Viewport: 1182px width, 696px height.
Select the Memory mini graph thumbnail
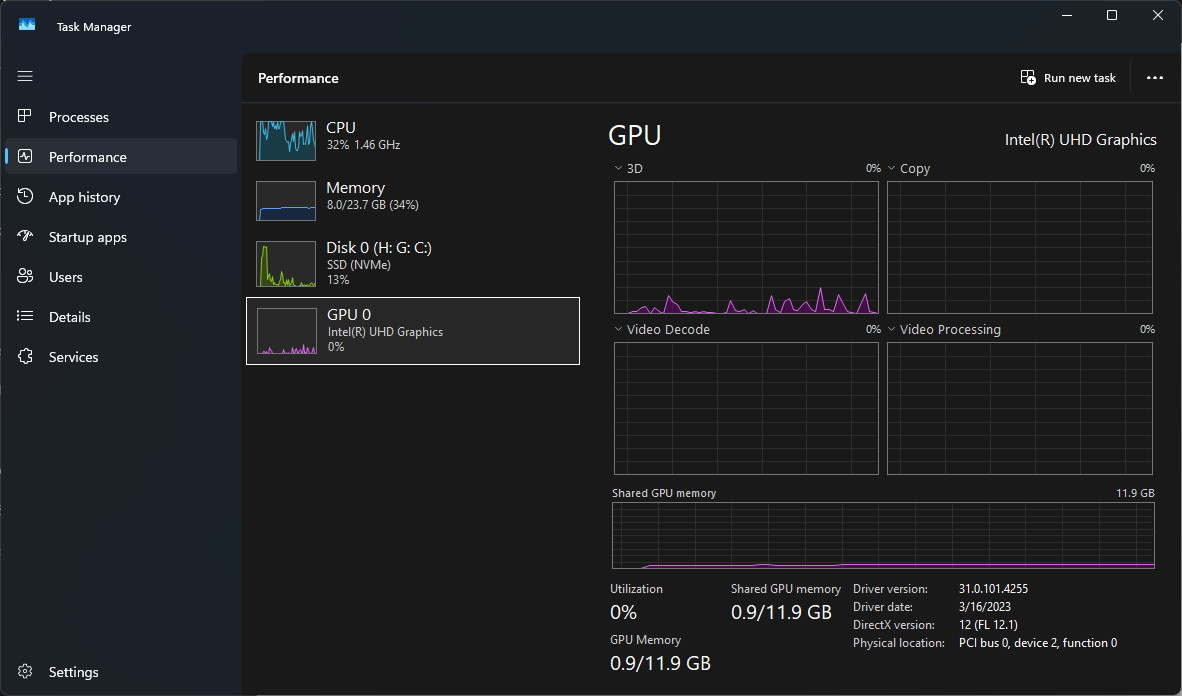click(286, 201)
